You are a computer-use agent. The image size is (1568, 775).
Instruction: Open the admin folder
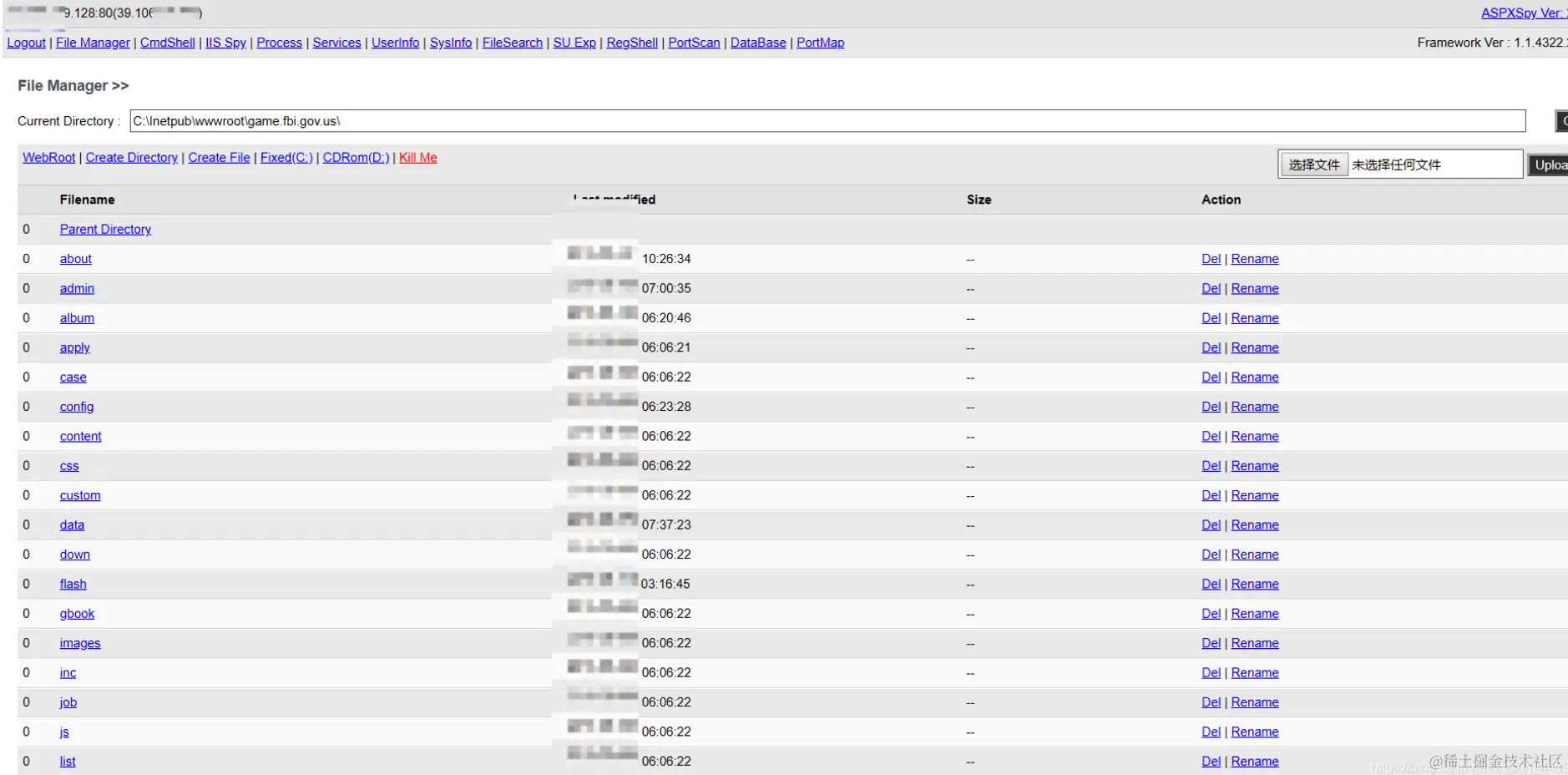tap(77, 288)
